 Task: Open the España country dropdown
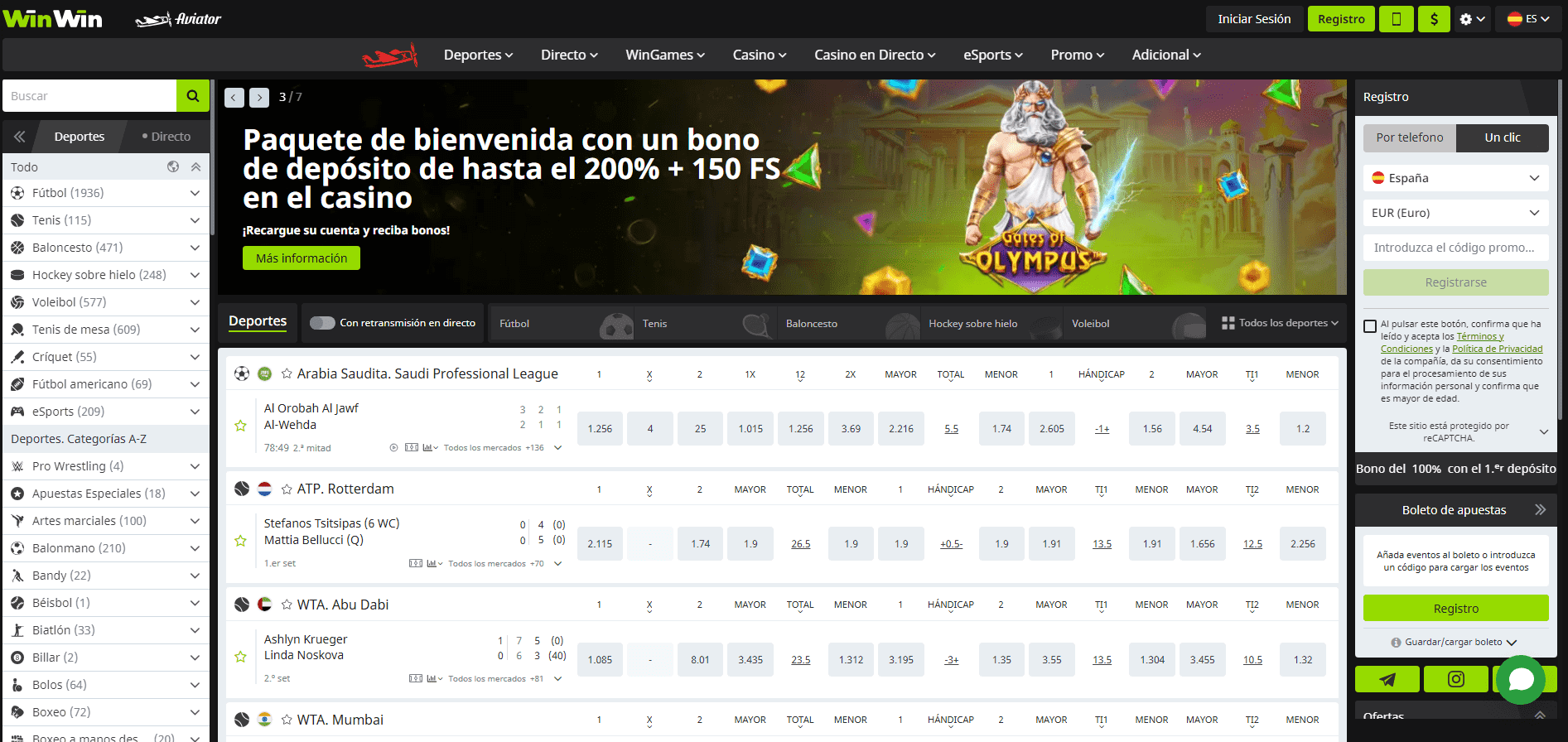tap(1456, 178)
